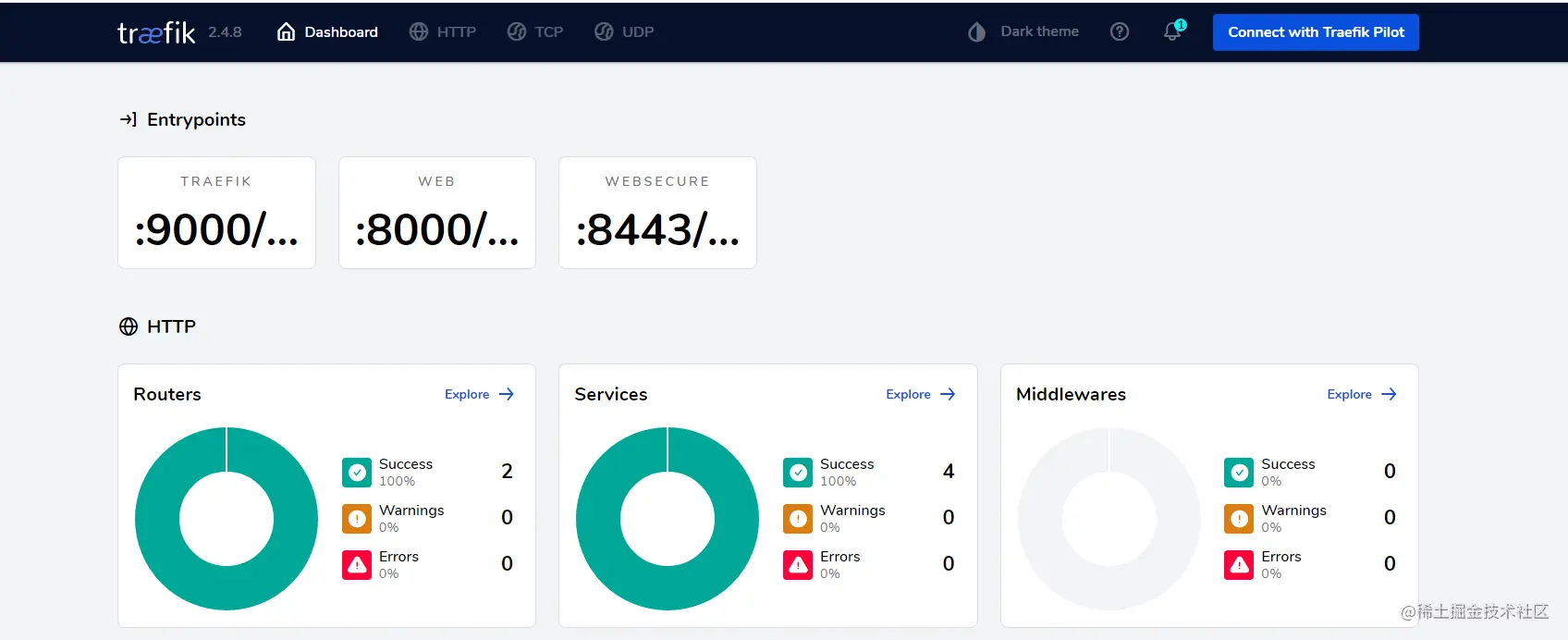Select the UDP tab
The width and height of the screenshot is (1568, 640).
(x=624, y=31)
